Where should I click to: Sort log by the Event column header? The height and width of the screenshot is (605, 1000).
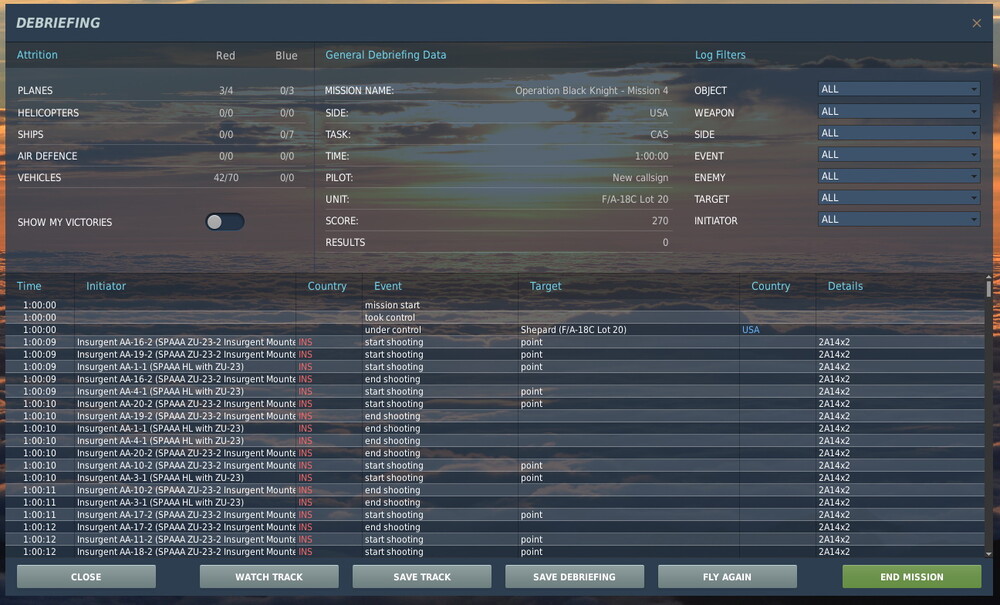388,286
